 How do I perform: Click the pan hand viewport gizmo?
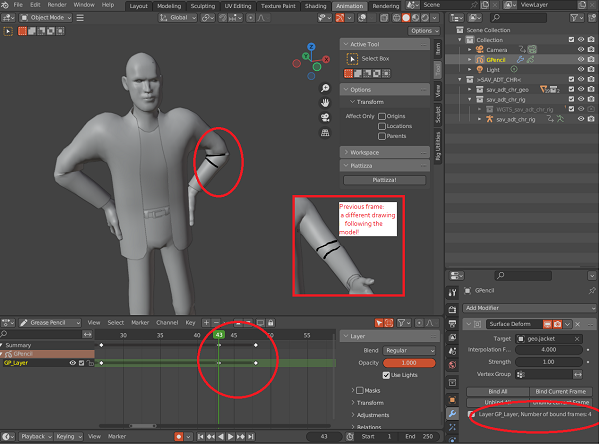point(325,102)
